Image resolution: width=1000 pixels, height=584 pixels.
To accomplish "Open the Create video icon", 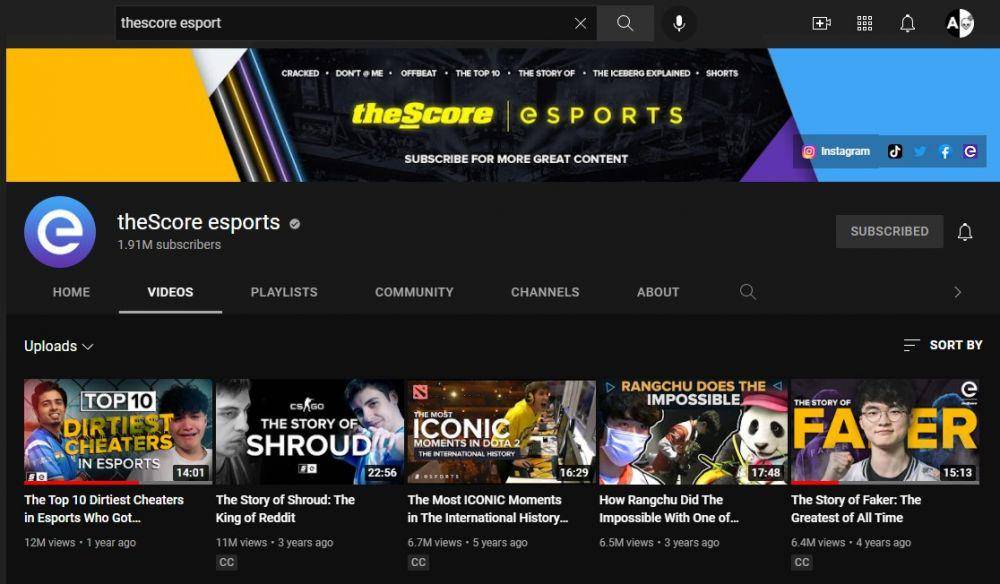I will [x=821, y=24].
